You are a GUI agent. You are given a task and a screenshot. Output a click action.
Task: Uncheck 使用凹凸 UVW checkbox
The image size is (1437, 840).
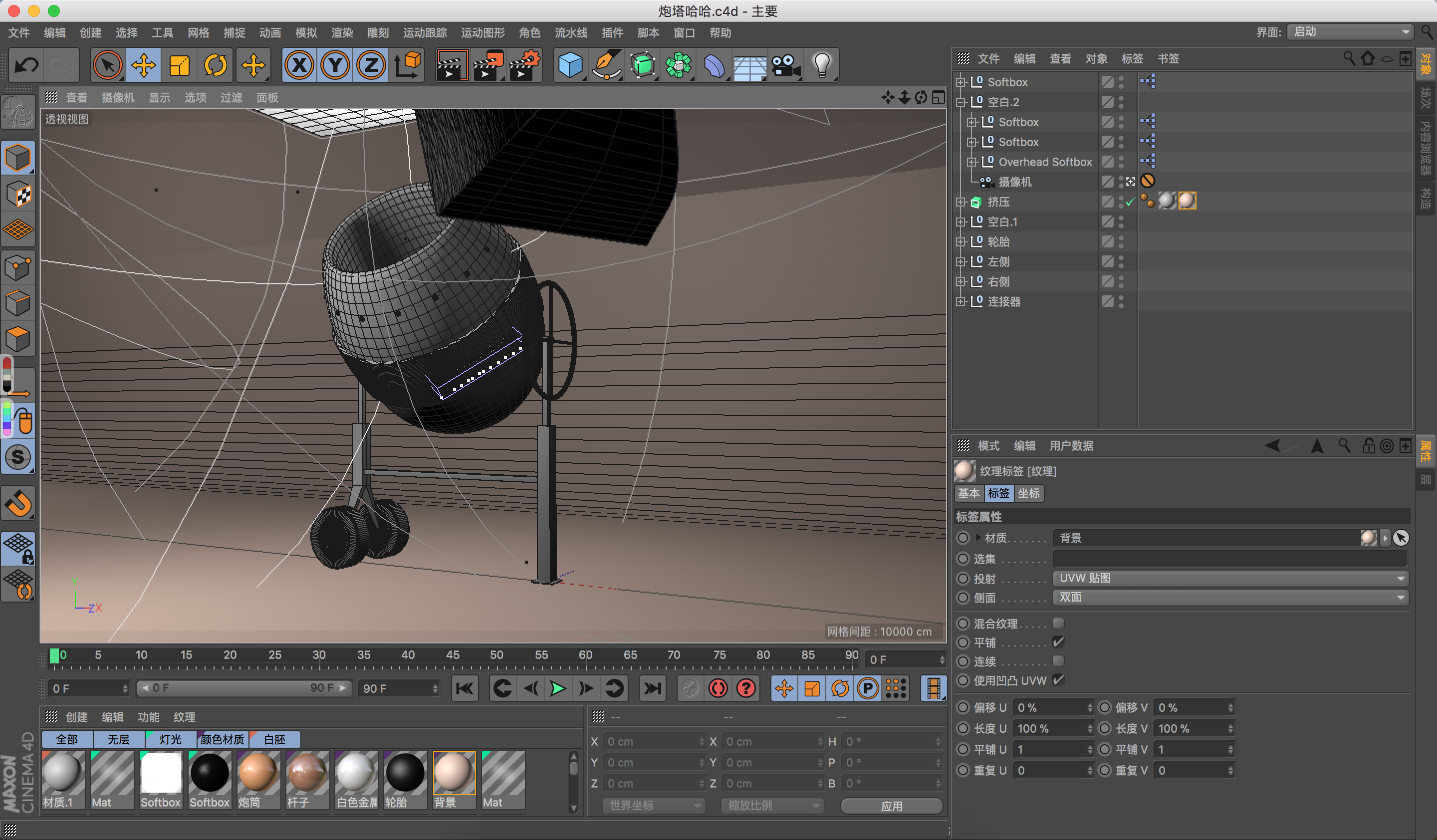(1058, 680)
